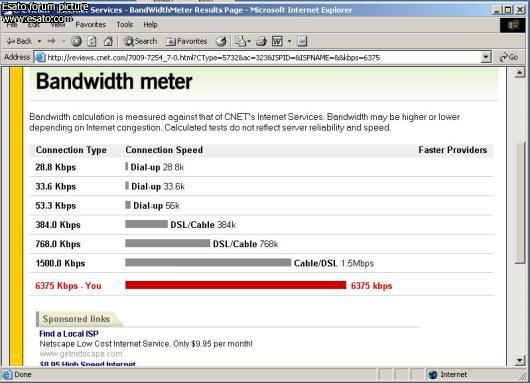Click the Connection Speed column header
Image resolution: width=530 pixels, height=383 pixels.
coord(164,150)
